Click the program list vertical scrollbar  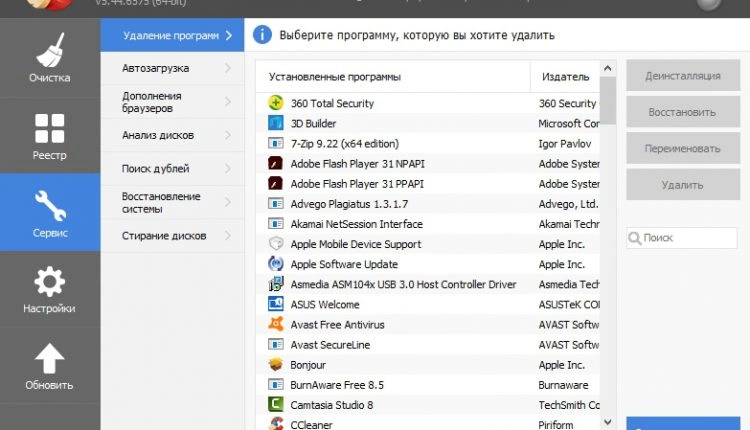(x=608, y=250)
